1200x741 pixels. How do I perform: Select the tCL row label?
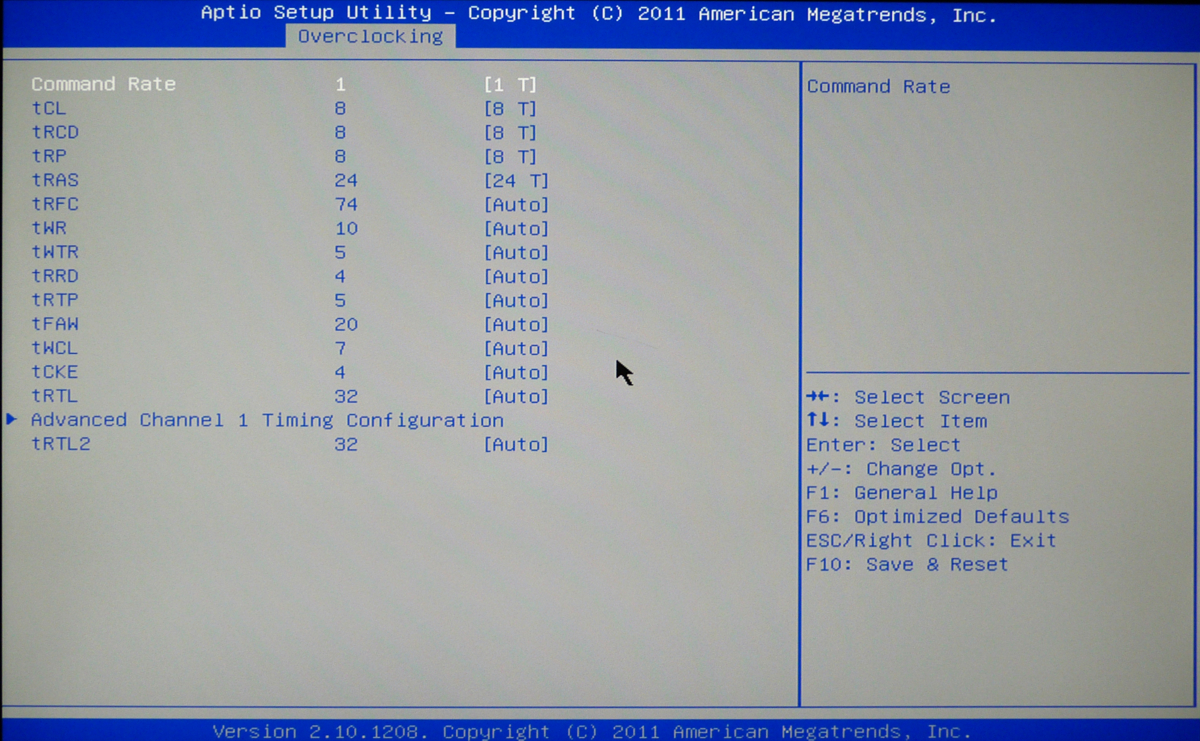pyautogui.click(x=48, y=108)
